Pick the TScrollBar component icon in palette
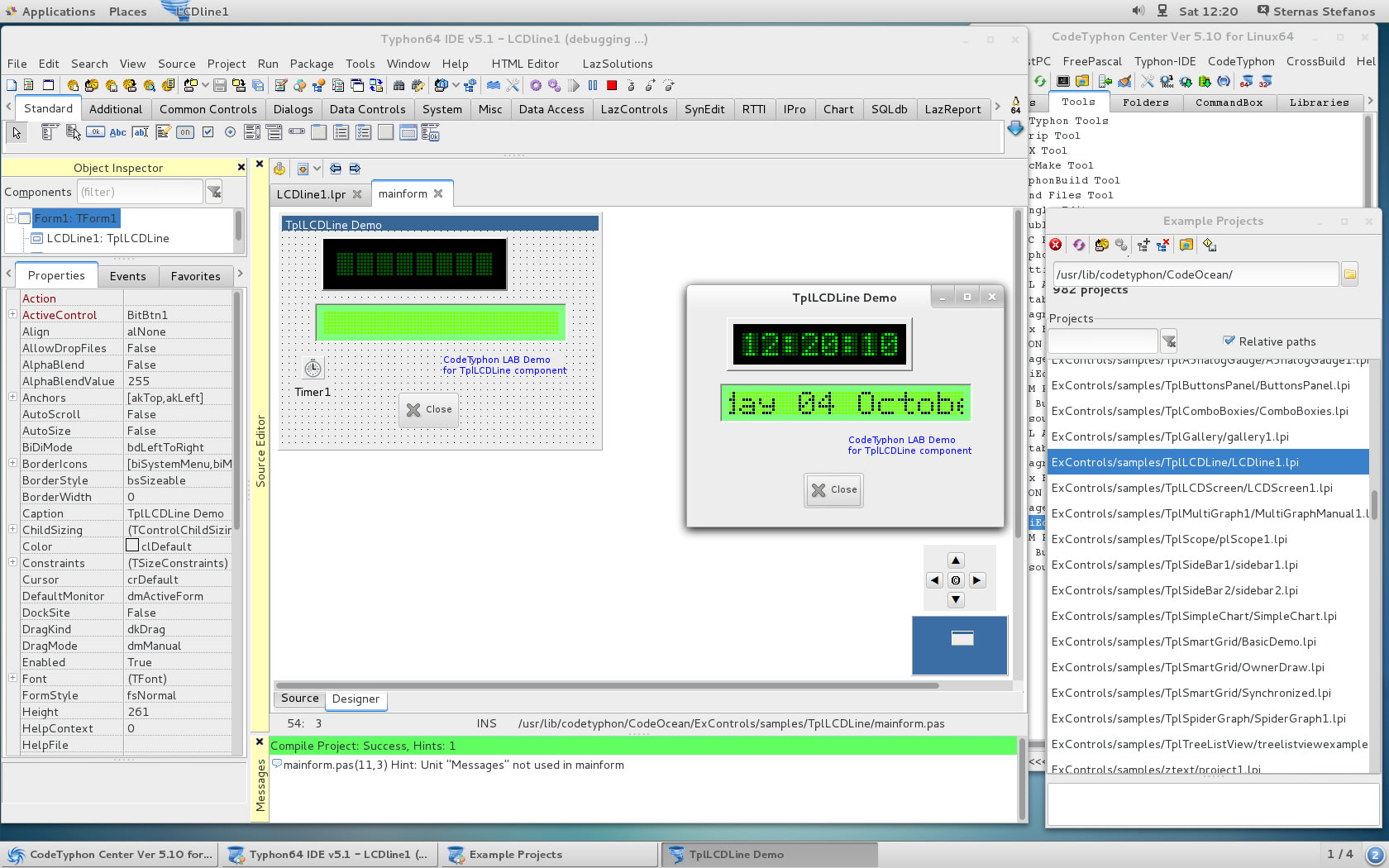Viewport: 1389px width, 868px height. 297,132
